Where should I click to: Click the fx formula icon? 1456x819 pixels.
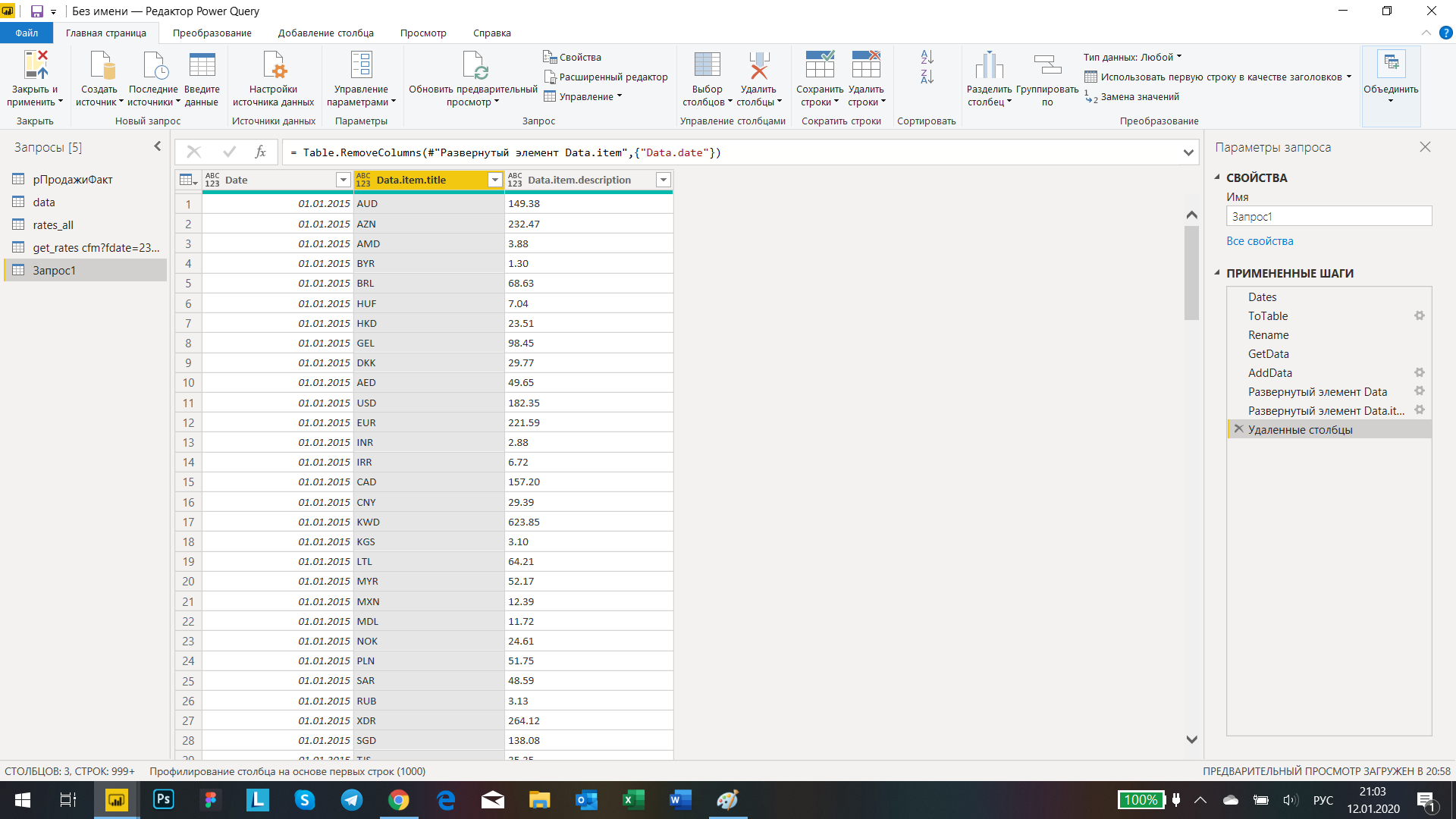(260, 152)
